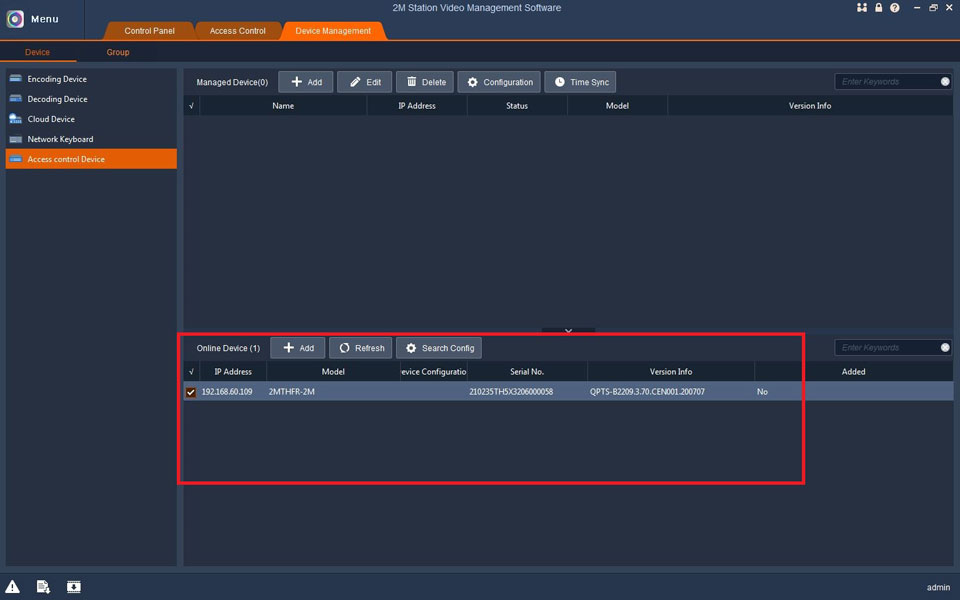Collapse the panel using the divider chevron
960x600 pixels.
click(568, 330)
